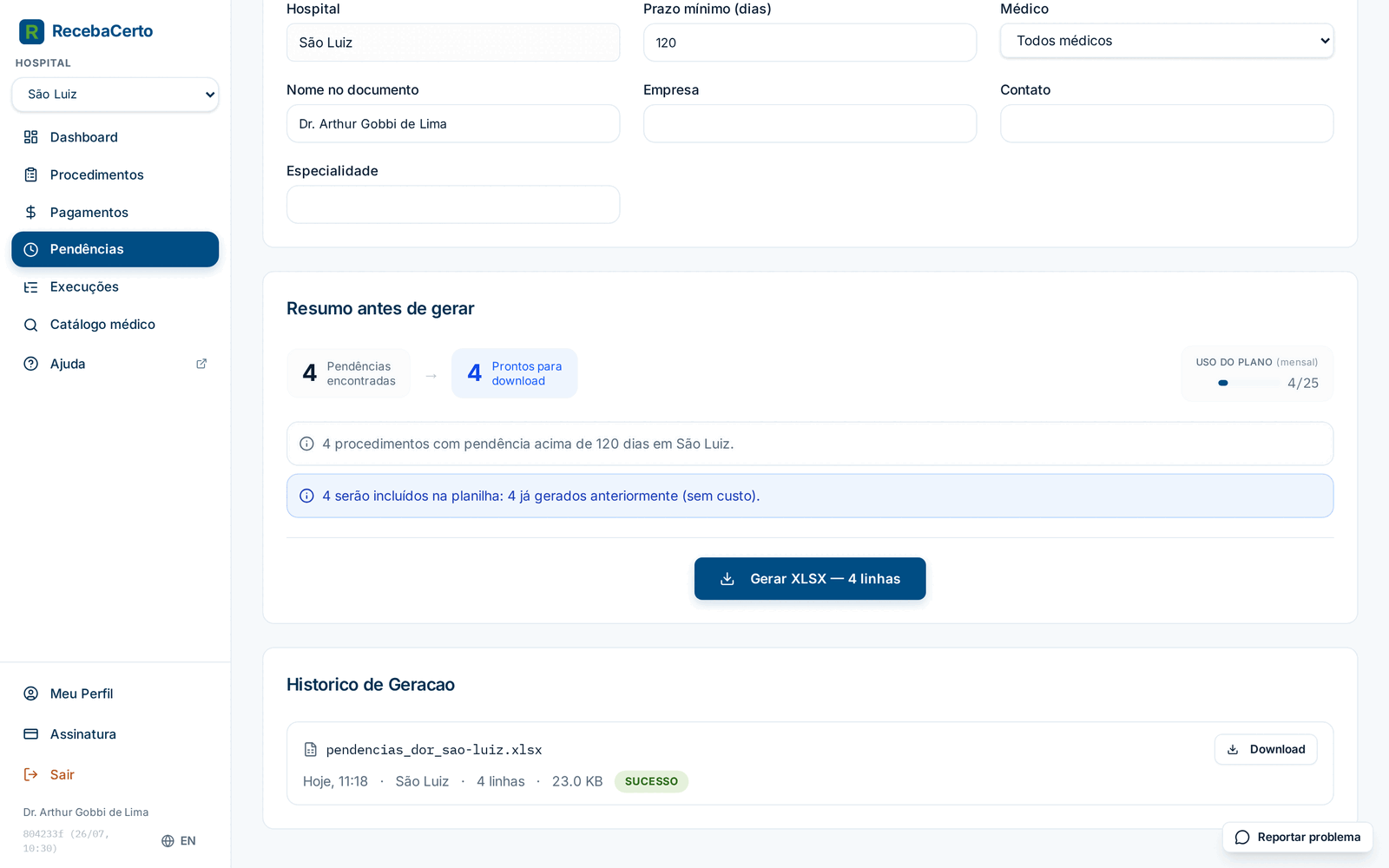Click '4 Prontos para download' card
Viewport: 1389px width, 868px height.
coord(515,373)
